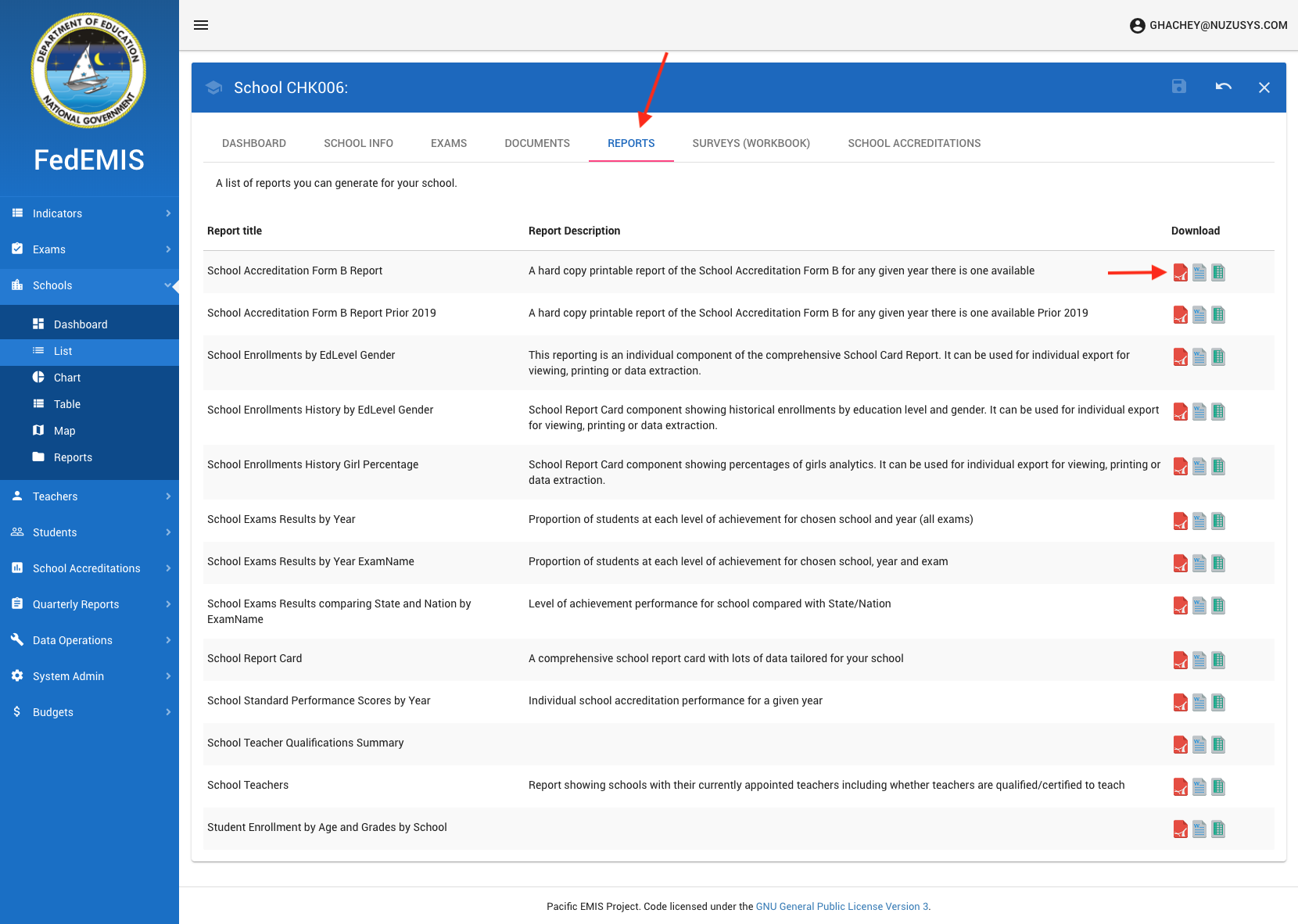Open the School Accreditations tab
This screenshot has height=924, width=1298.
(913, 143)
